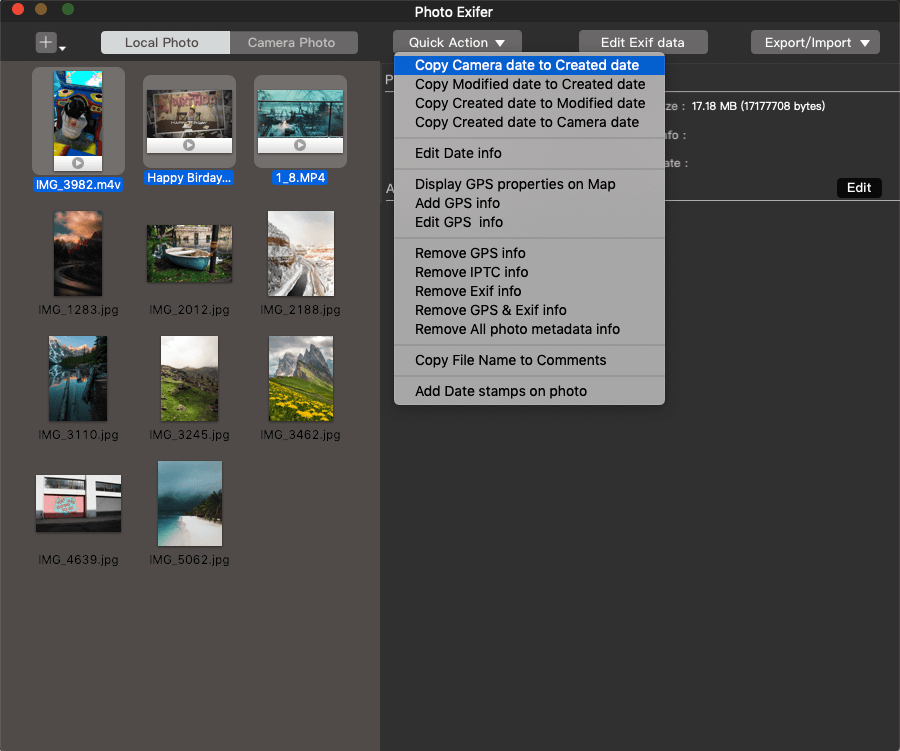The width and height of the screenshot is (900, 751).
Task: Switch to the Camera Photo tab
Action: click(x=293, y=42)
